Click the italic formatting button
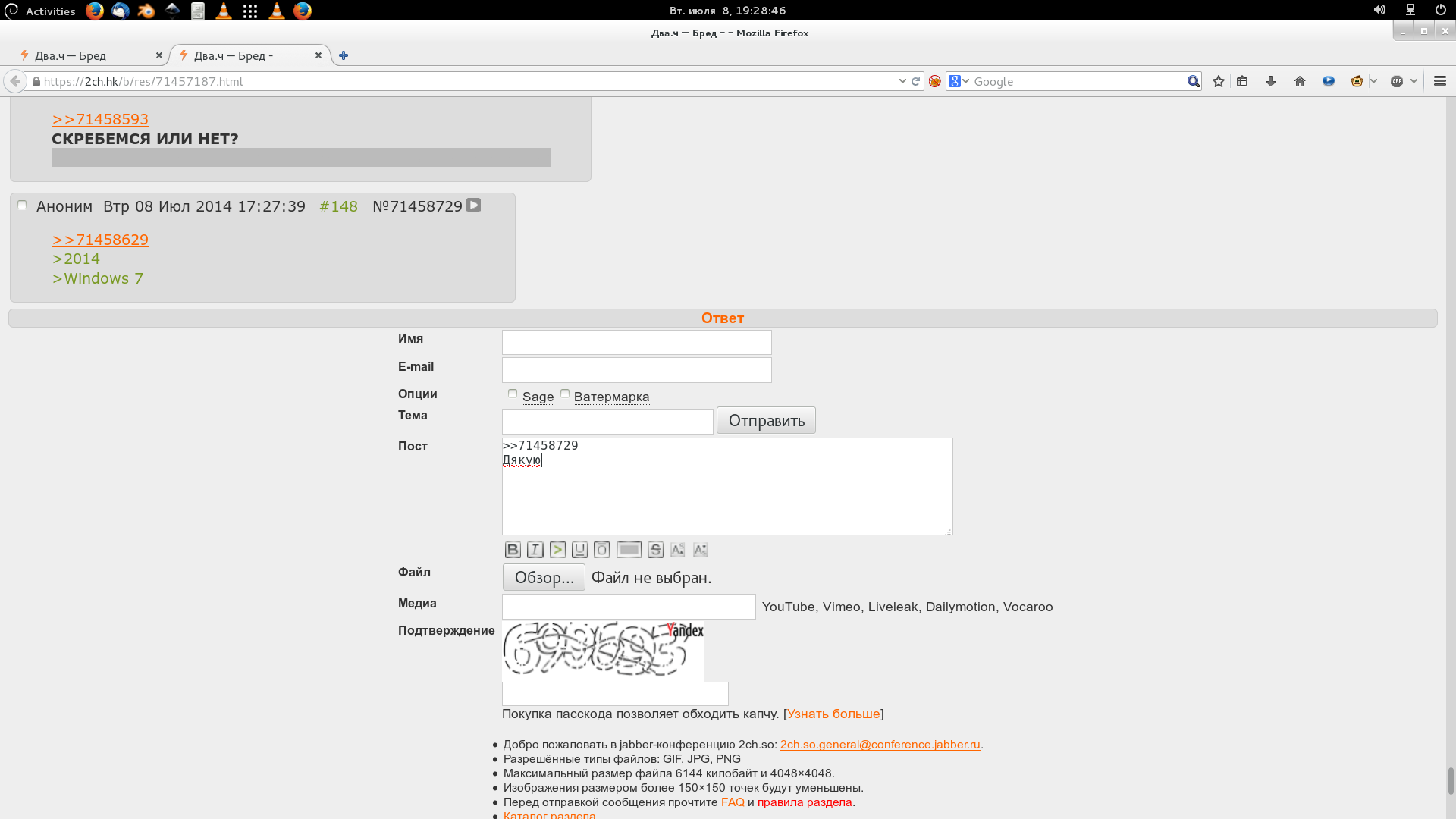This screenshot has height=819, width=1456. (x=535, y=550)
